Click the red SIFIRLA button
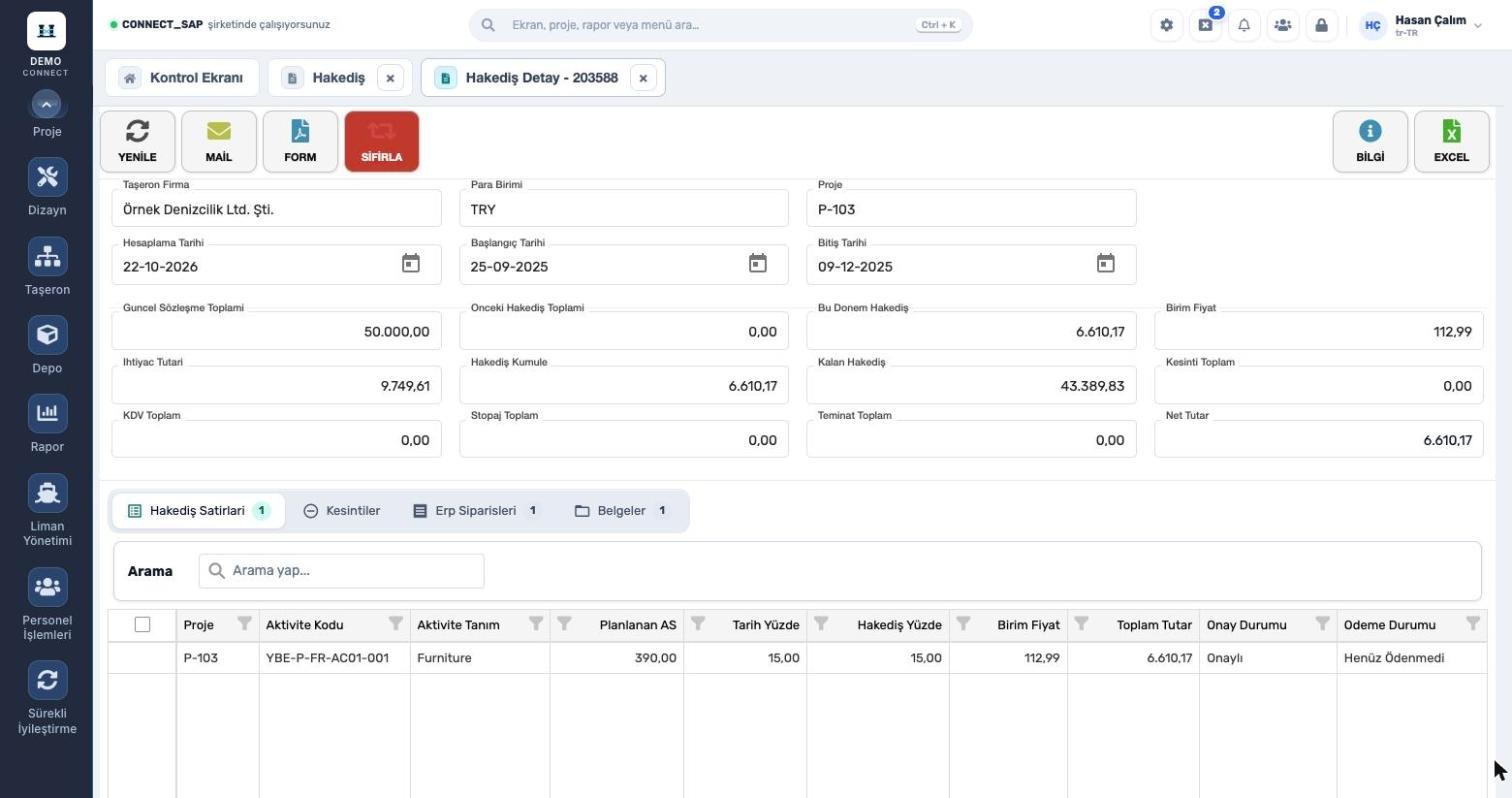 click(382, 141)
